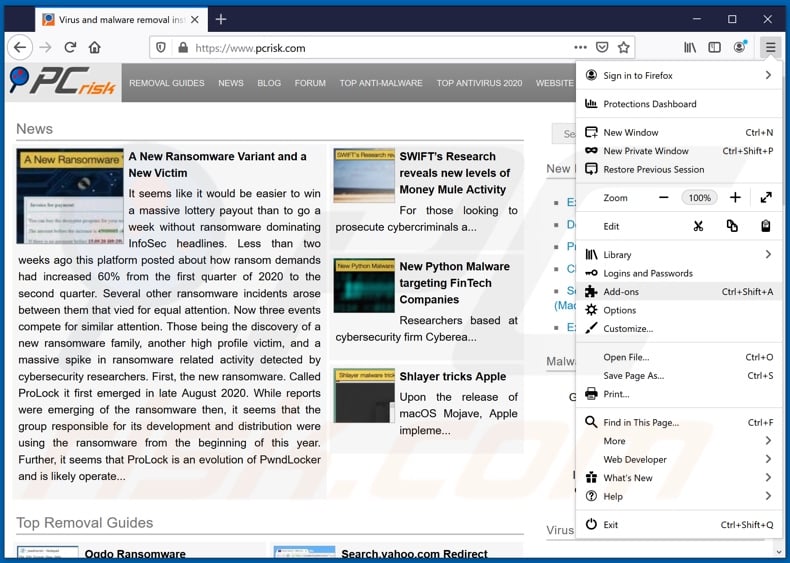Expand the Help submenu

click(679, 496)
